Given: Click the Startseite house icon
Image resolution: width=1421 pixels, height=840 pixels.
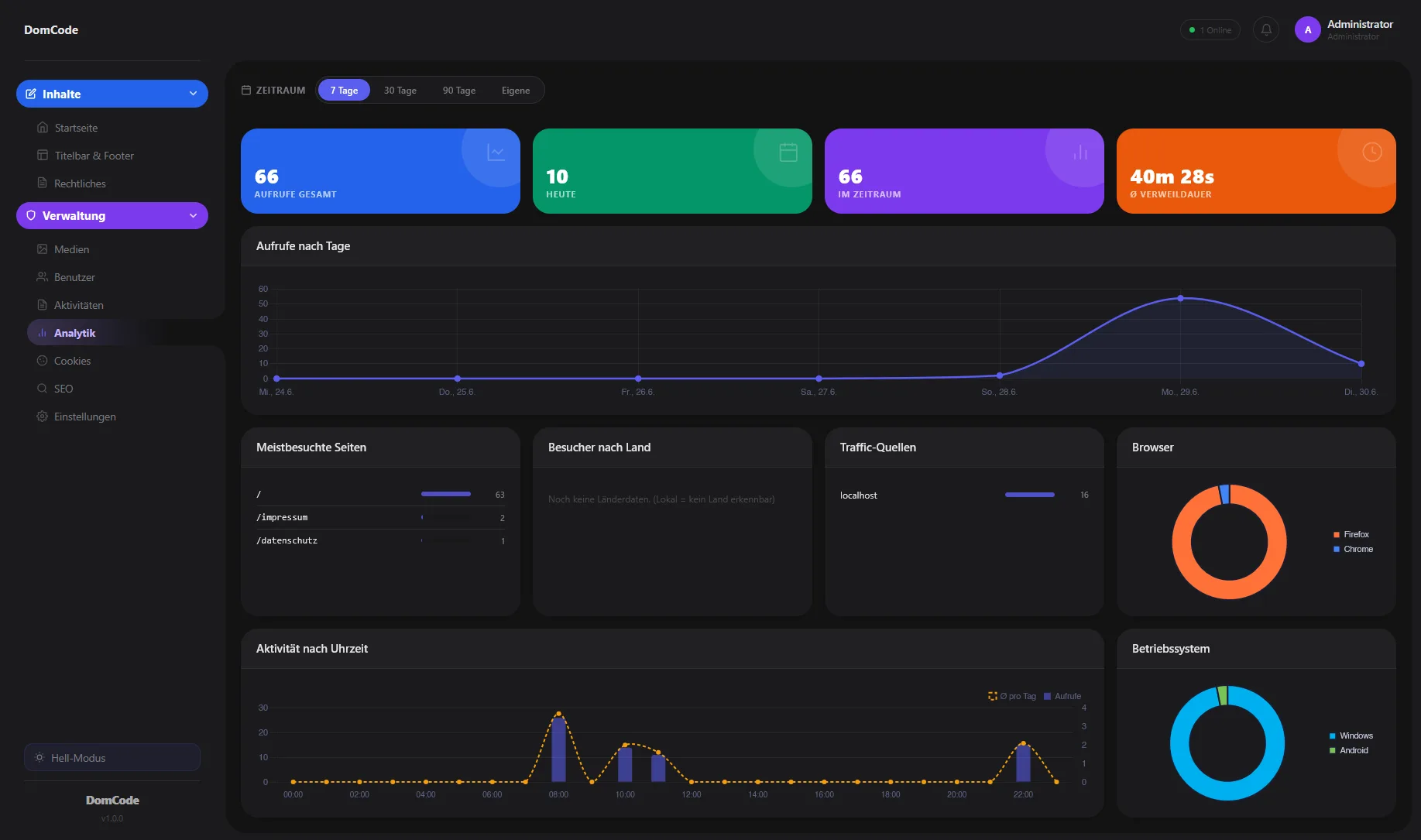Looking at the screenshot, I should (43, 128).
